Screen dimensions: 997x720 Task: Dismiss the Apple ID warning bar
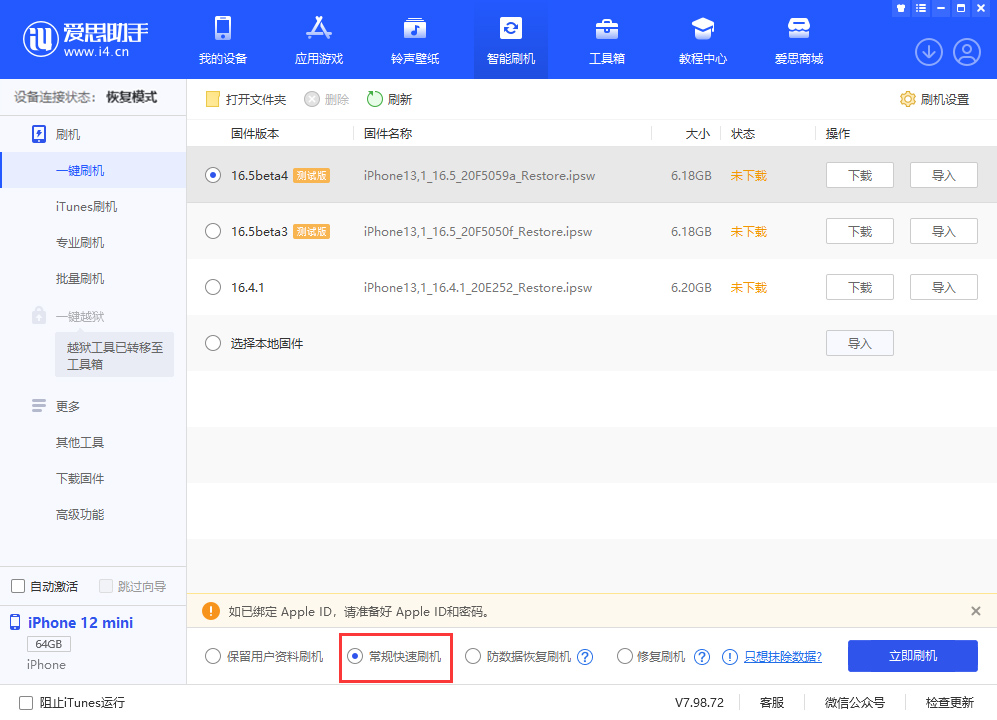coord(975,610)
